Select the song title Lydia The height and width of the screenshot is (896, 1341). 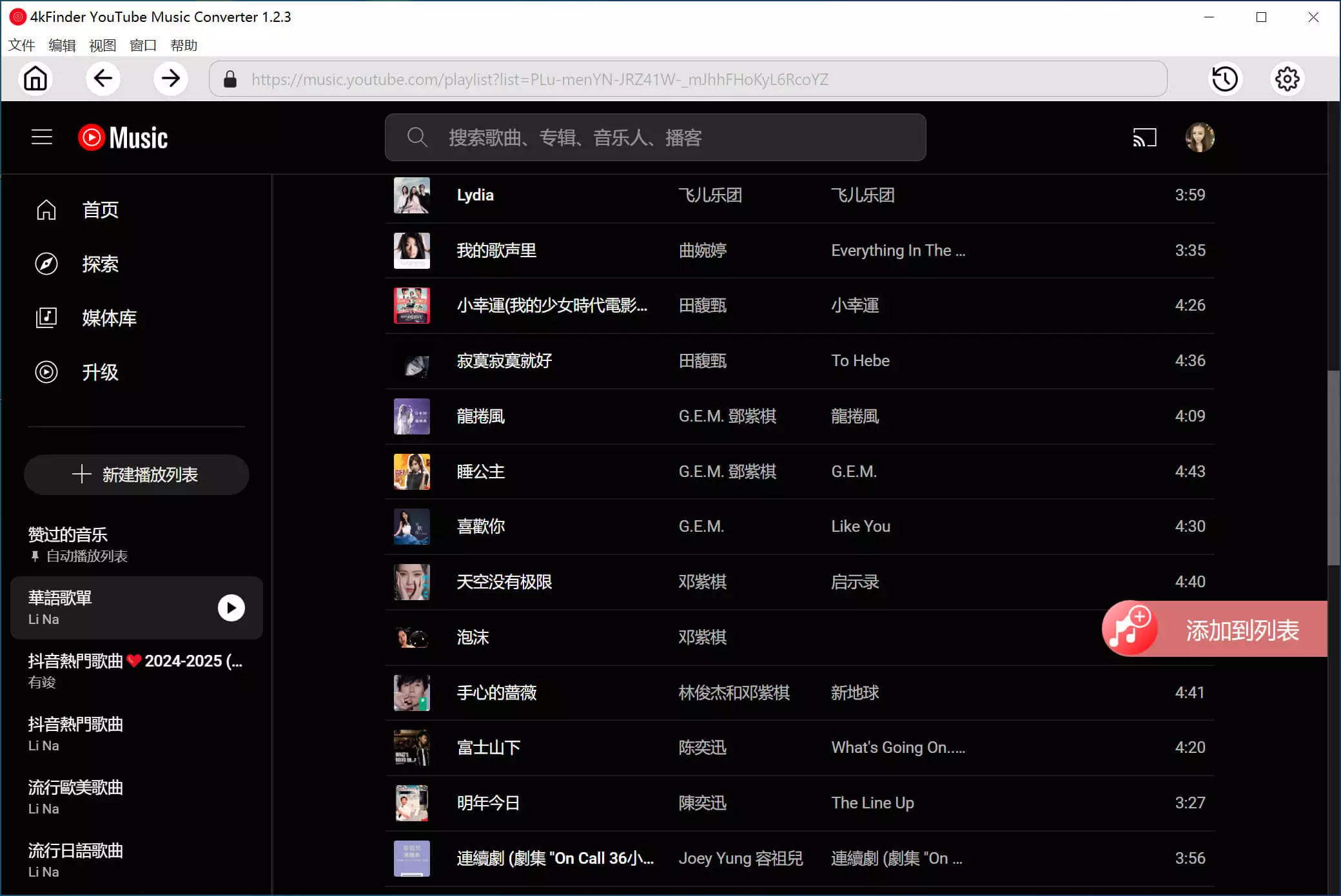(x=475, y=195)
